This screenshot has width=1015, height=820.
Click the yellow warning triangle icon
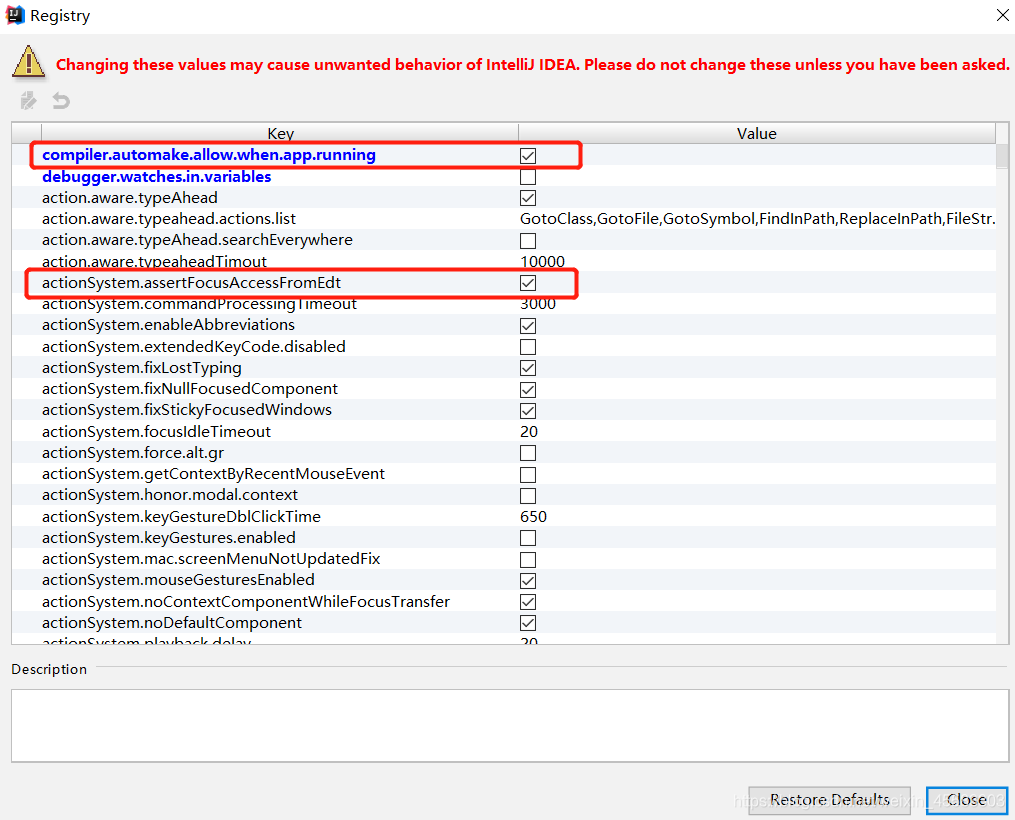click(28, 63)
